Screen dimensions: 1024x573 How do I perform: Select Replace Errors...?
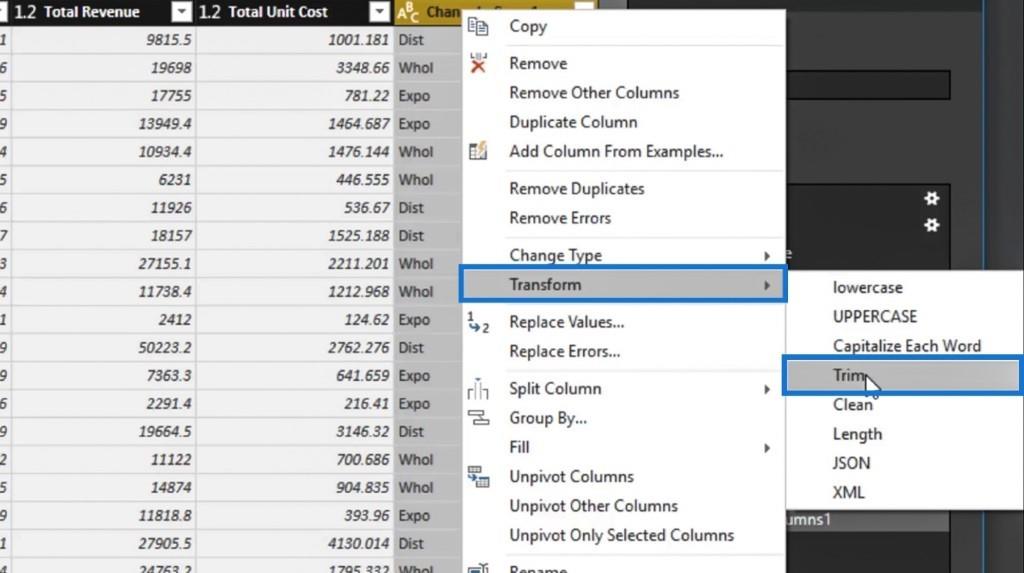click(564, 352)
